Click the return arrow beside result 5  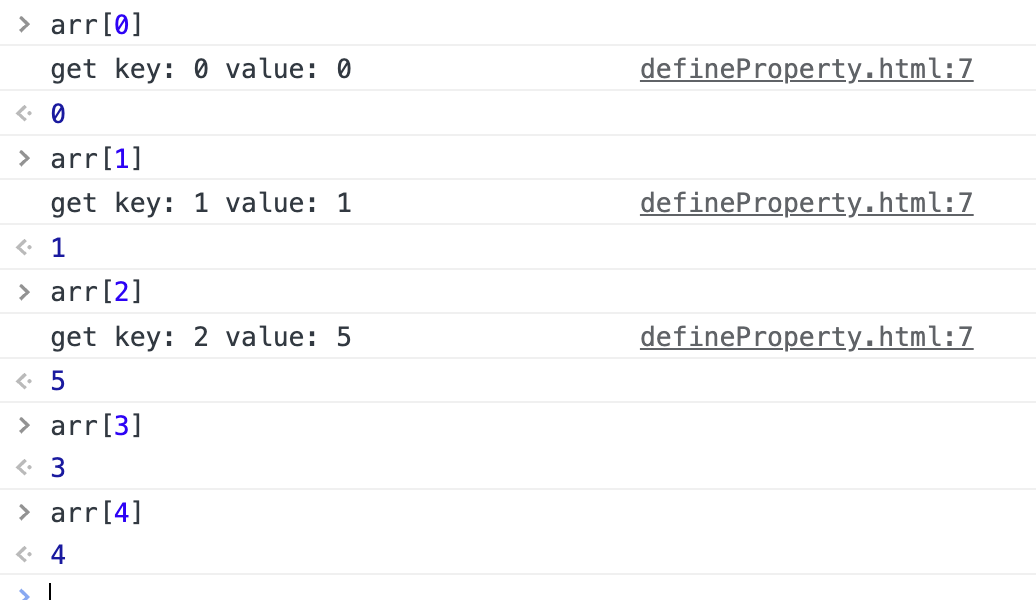(25, 382)
